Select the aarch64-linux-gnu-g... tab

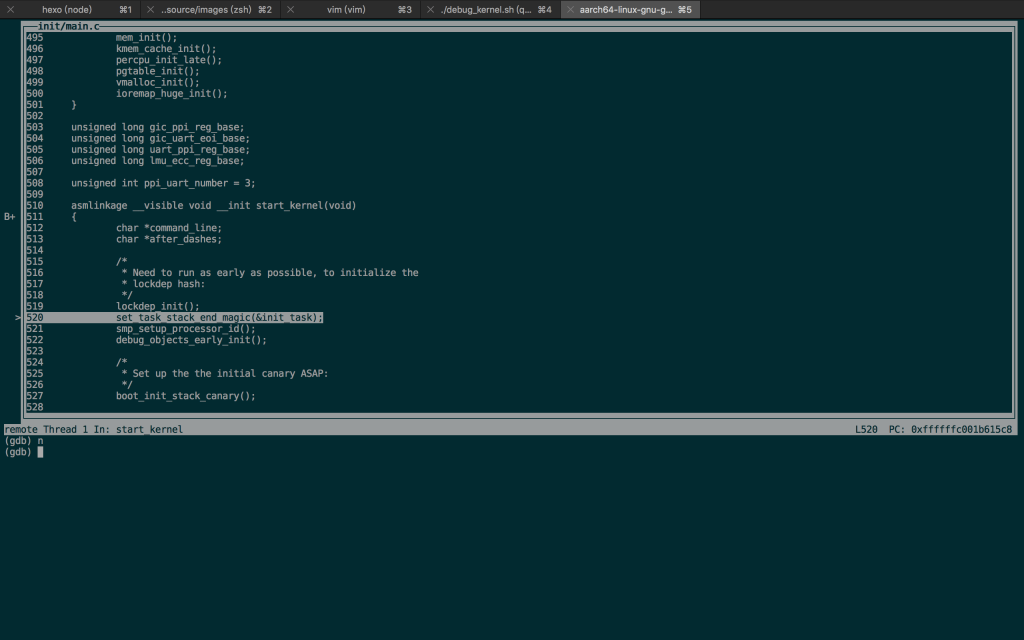coord(630,10)
